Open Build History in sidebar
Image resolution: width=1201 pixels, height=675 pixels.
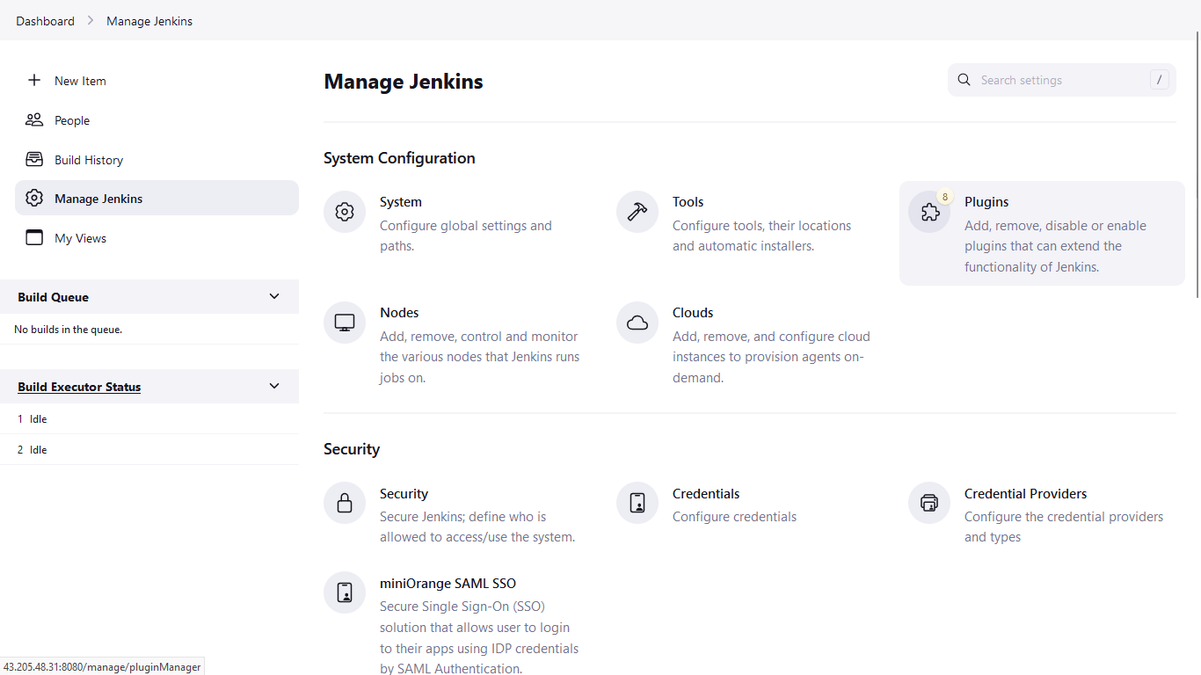[x=157, y=159]
